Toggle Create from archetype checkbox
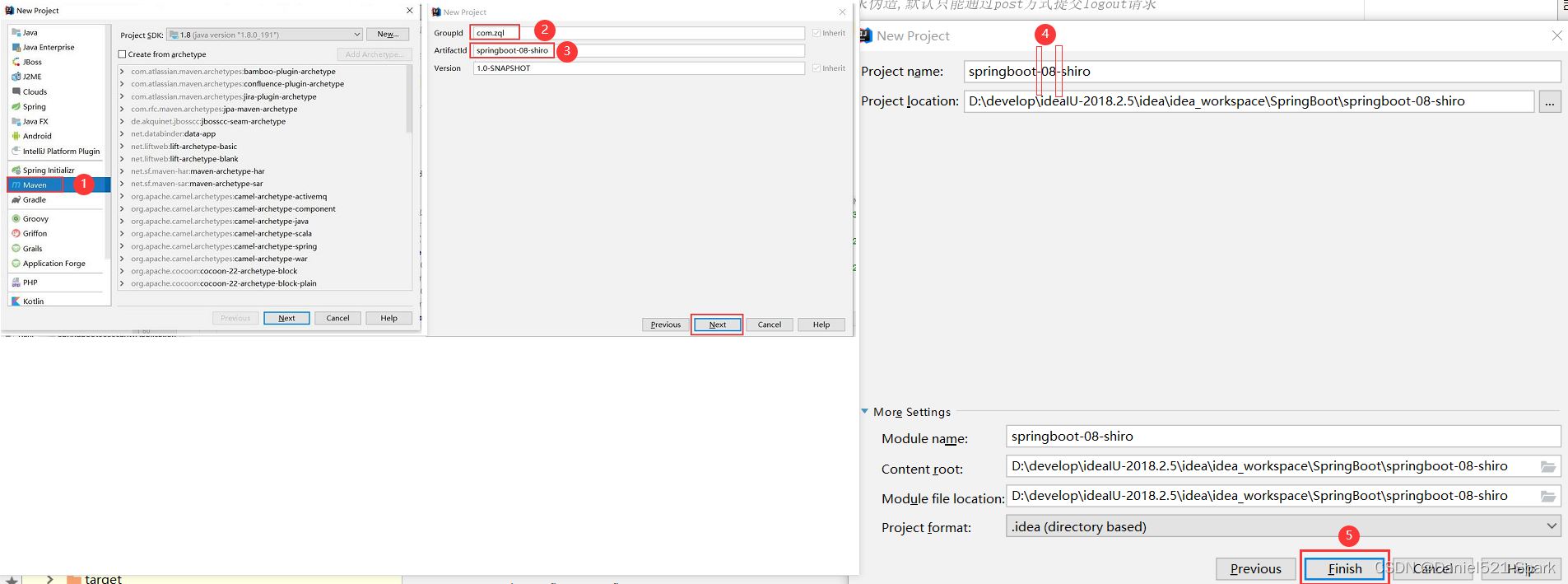The height and width of the screenshot is (584, 1568). [123, 54]
